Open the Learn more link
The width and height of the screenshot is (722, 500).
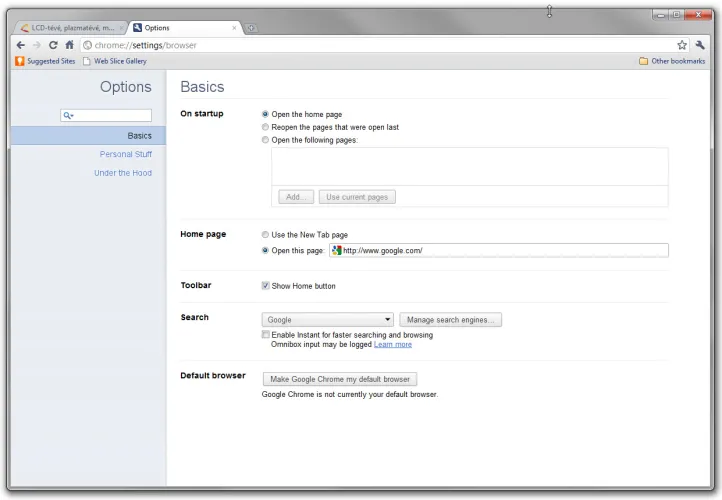coord(393,344)
